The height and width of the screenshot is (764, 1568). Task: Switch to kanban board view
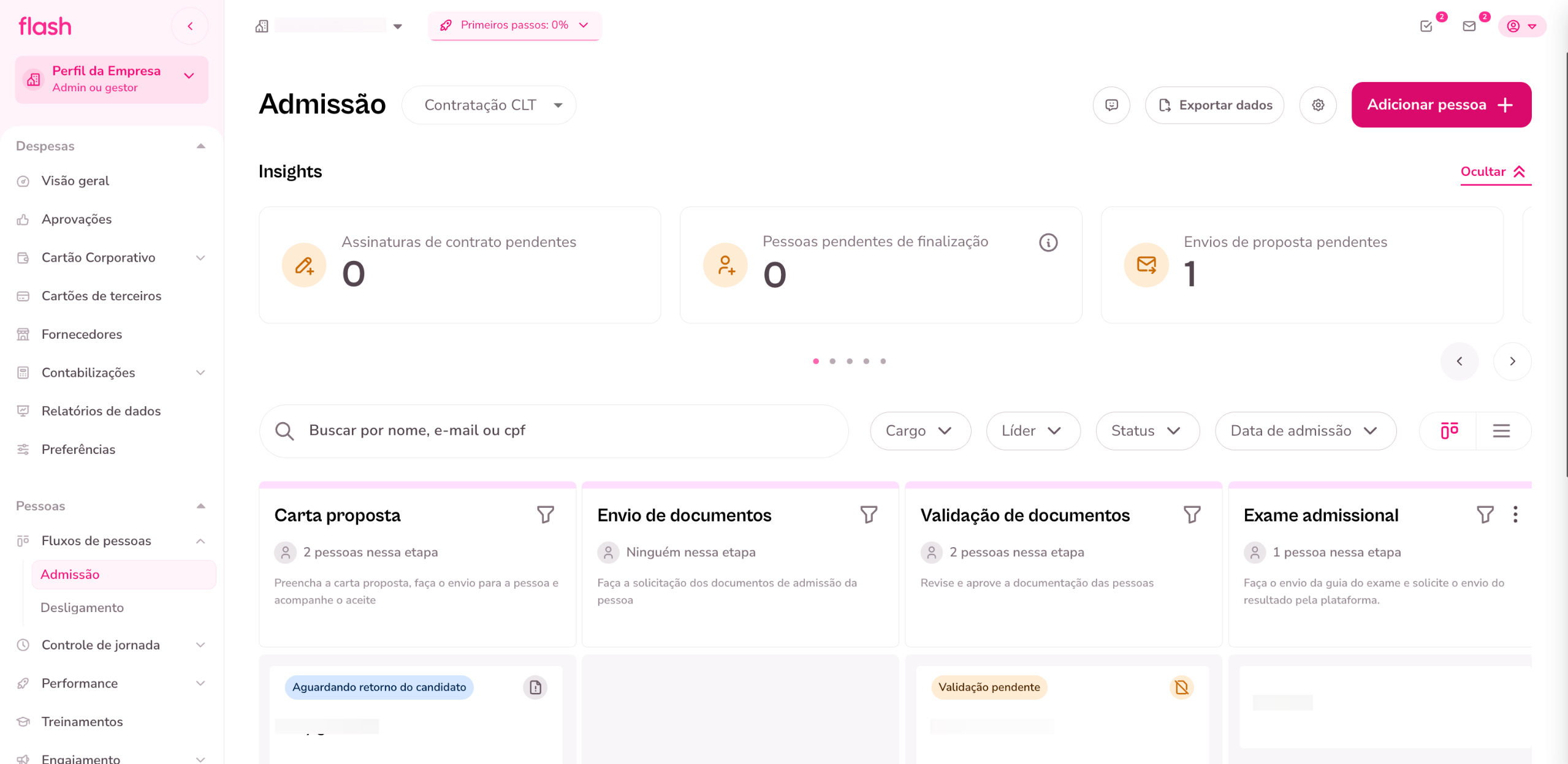click(1448, 431)
